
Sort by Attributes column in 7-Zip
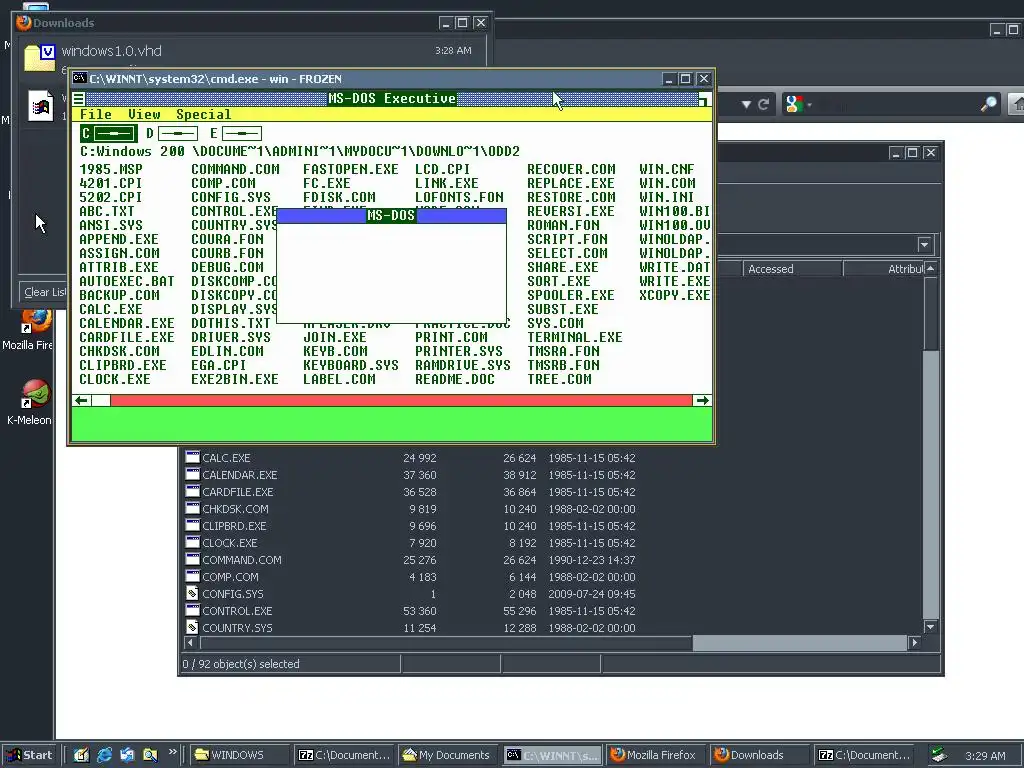click(884, 269)
